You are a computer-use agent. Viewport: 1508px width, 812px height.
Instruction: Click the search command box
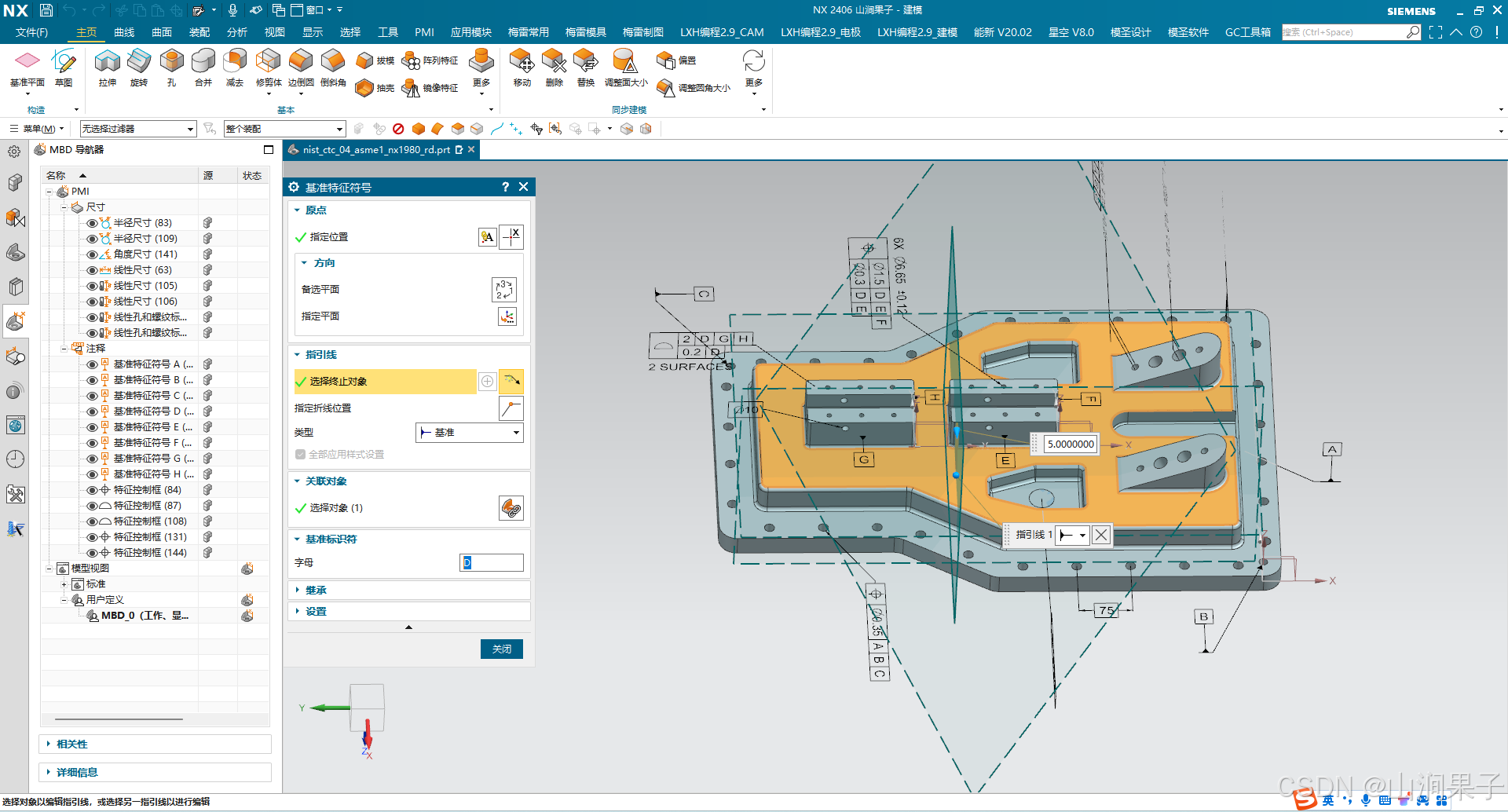coord(1351,32)
